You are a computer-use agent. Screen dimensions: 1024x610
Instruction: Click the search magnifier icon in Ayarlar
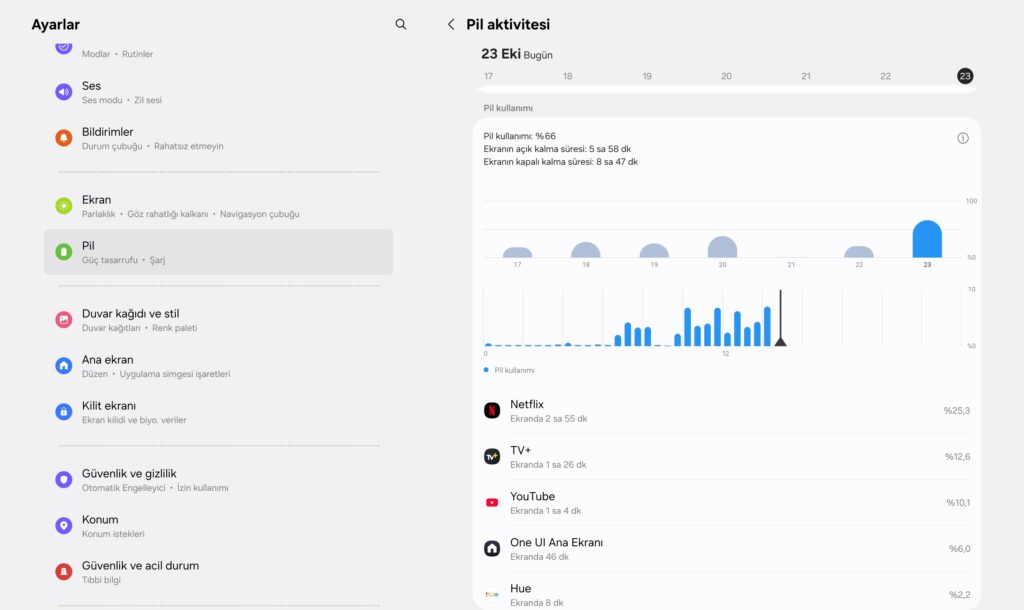pyautogui.click(x=401, y=24)
